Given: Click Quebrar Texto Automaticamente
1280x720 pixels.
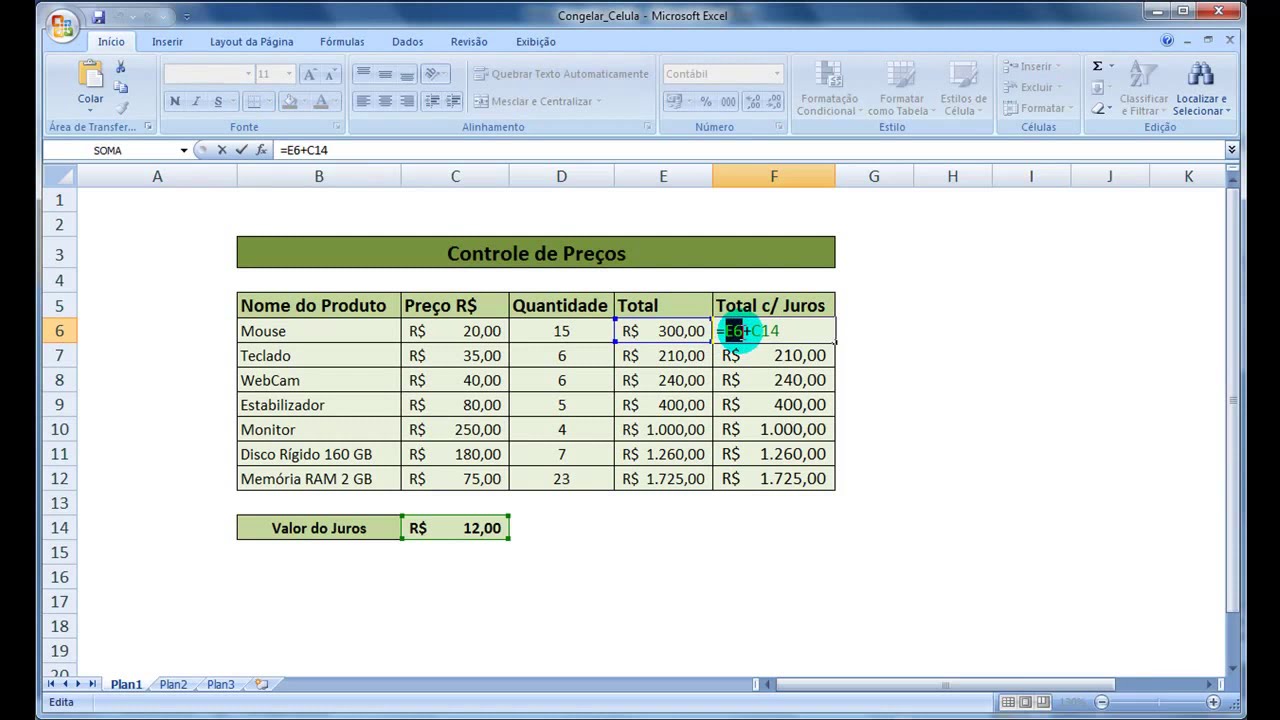Looking at the screenshot, I should (562, 74).
